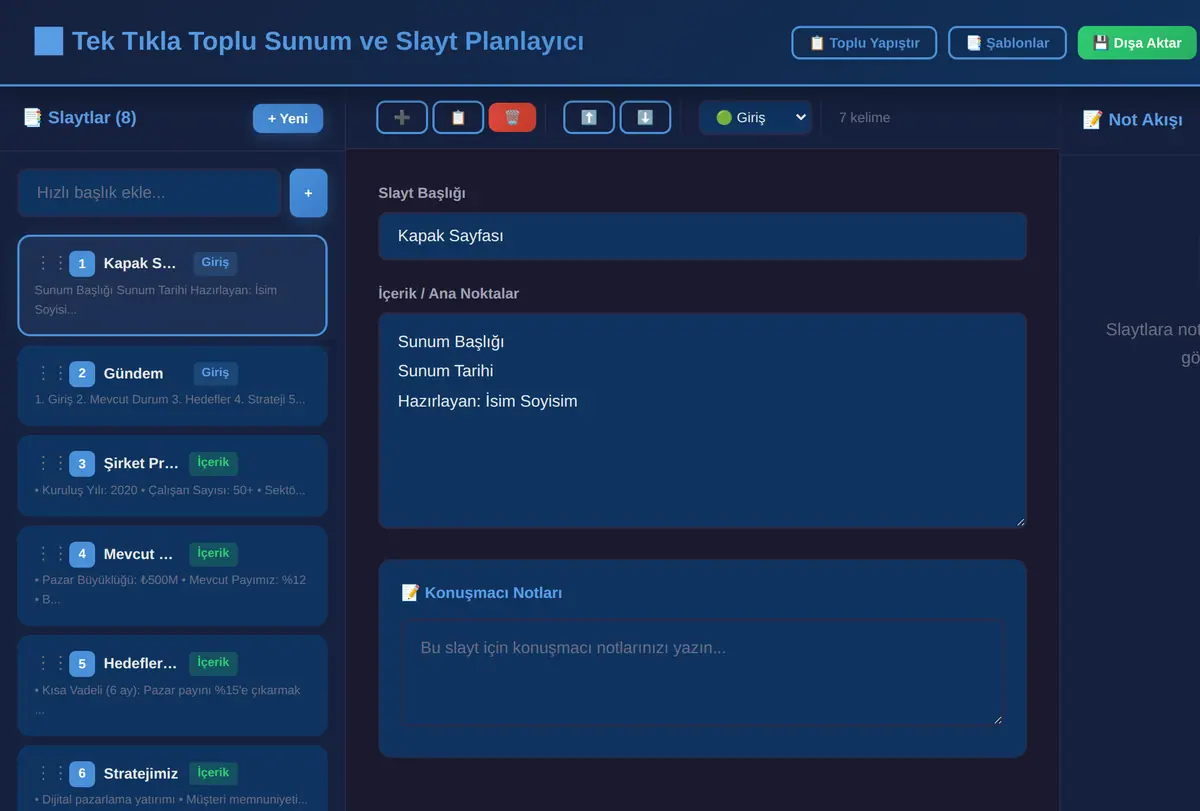Click the 'Slaytlar (8)' panel heading

(x=80, y=118)
